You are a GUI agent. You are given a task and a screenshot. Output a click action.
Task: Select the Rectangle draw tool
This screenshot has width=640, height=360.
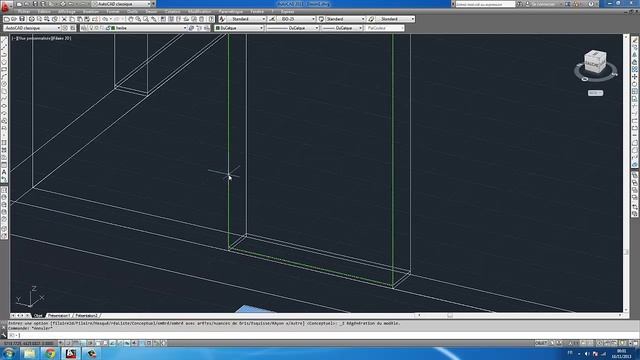point(4,69)
